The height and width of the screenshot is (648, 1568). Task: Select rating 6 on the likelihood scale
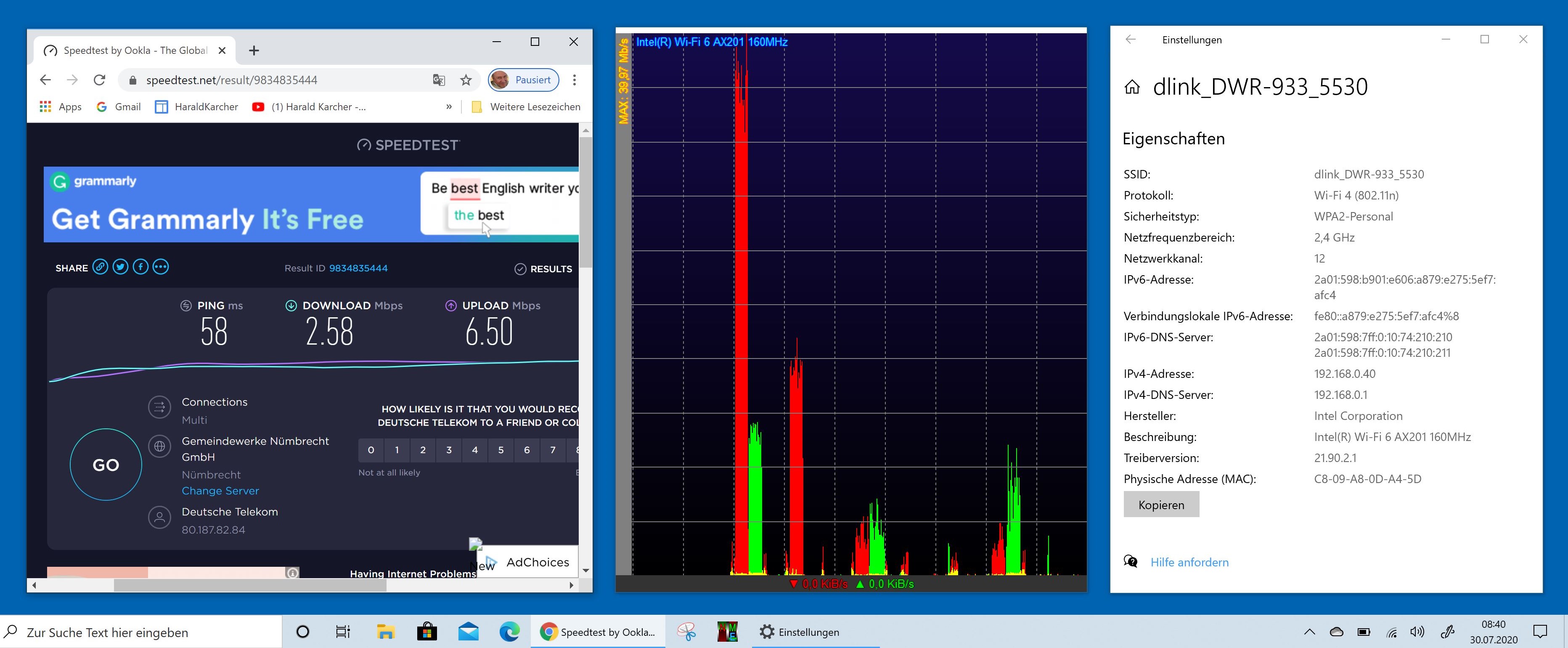(527, 450)
